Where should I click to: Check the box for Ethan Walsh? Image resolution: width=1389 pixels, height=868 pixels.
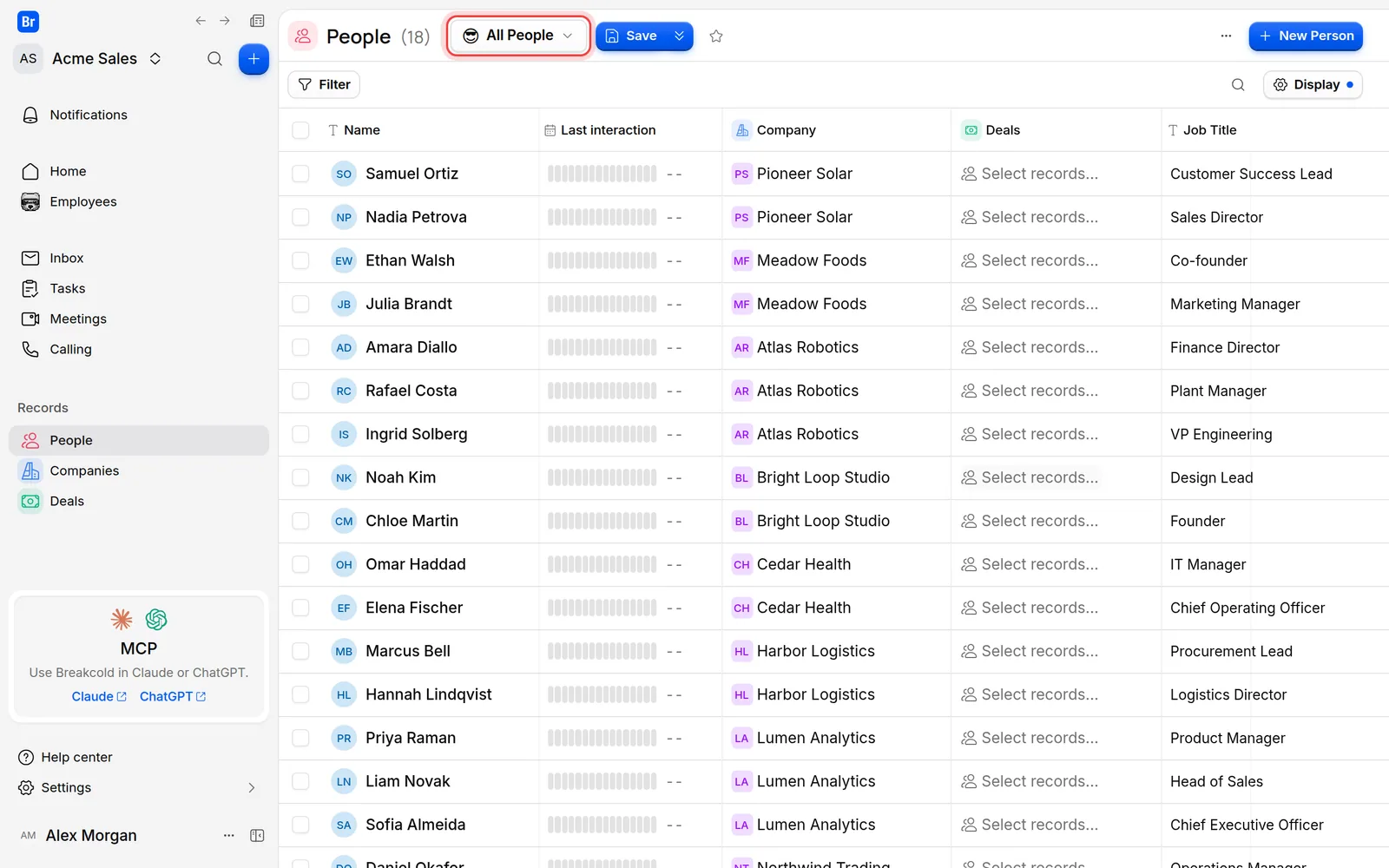[300, 260]
